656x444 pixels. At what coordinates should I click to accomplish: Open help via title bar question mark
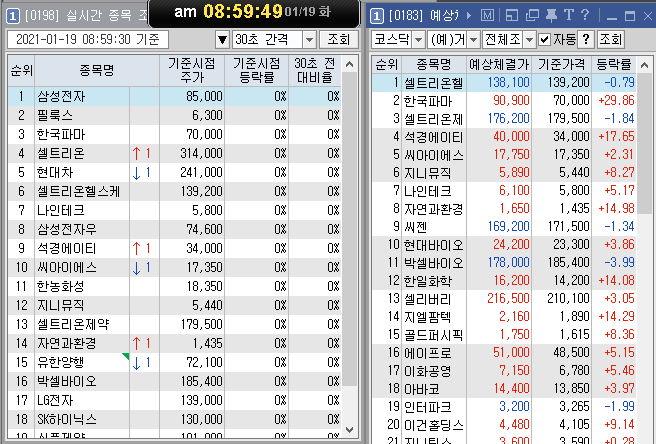click(585, 15)
